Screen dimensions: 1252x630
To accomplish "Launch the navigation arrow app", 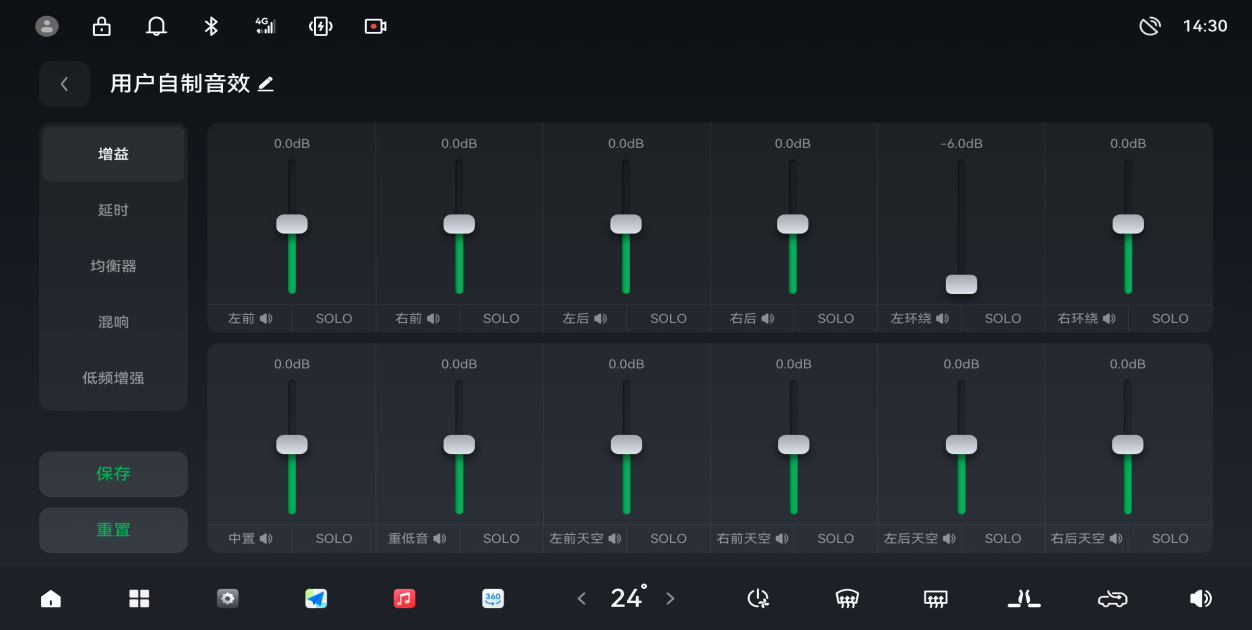I will click(316, 598).
